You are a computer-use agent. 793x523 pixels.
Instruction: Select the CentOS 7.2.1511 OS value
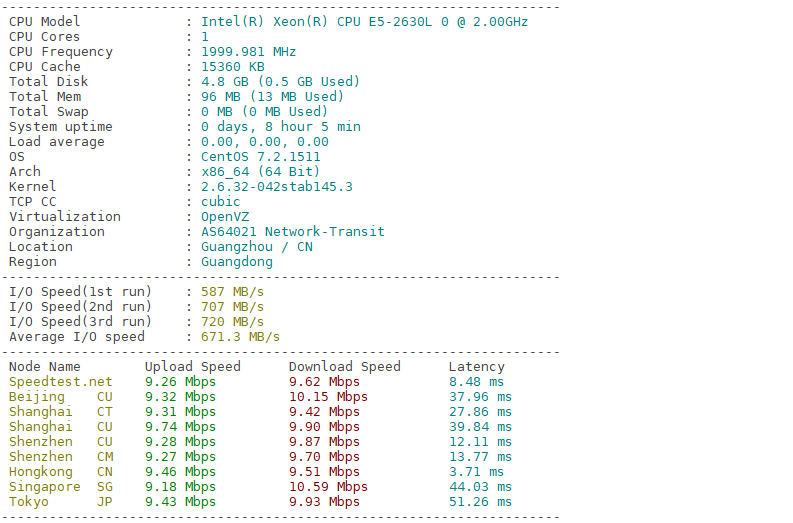pos(261,157)
